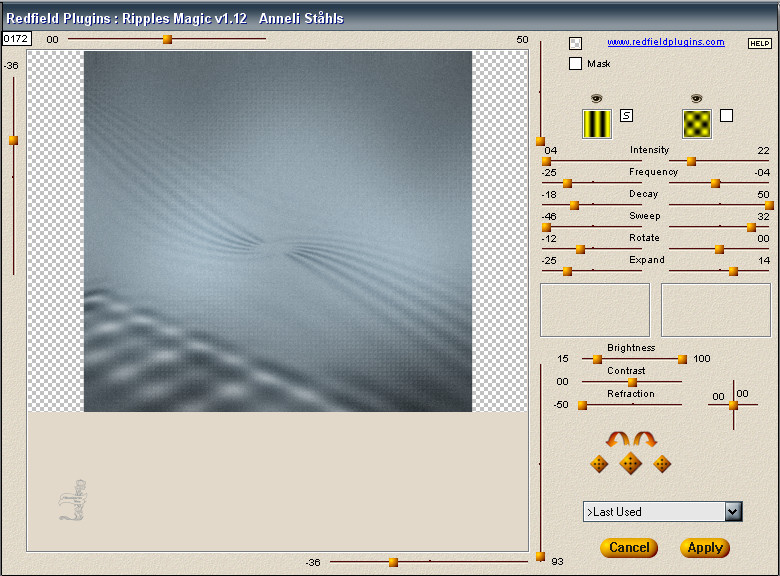780x576 pixels.
Task: Click the Apply button
Action: click(x=705, y=548)
